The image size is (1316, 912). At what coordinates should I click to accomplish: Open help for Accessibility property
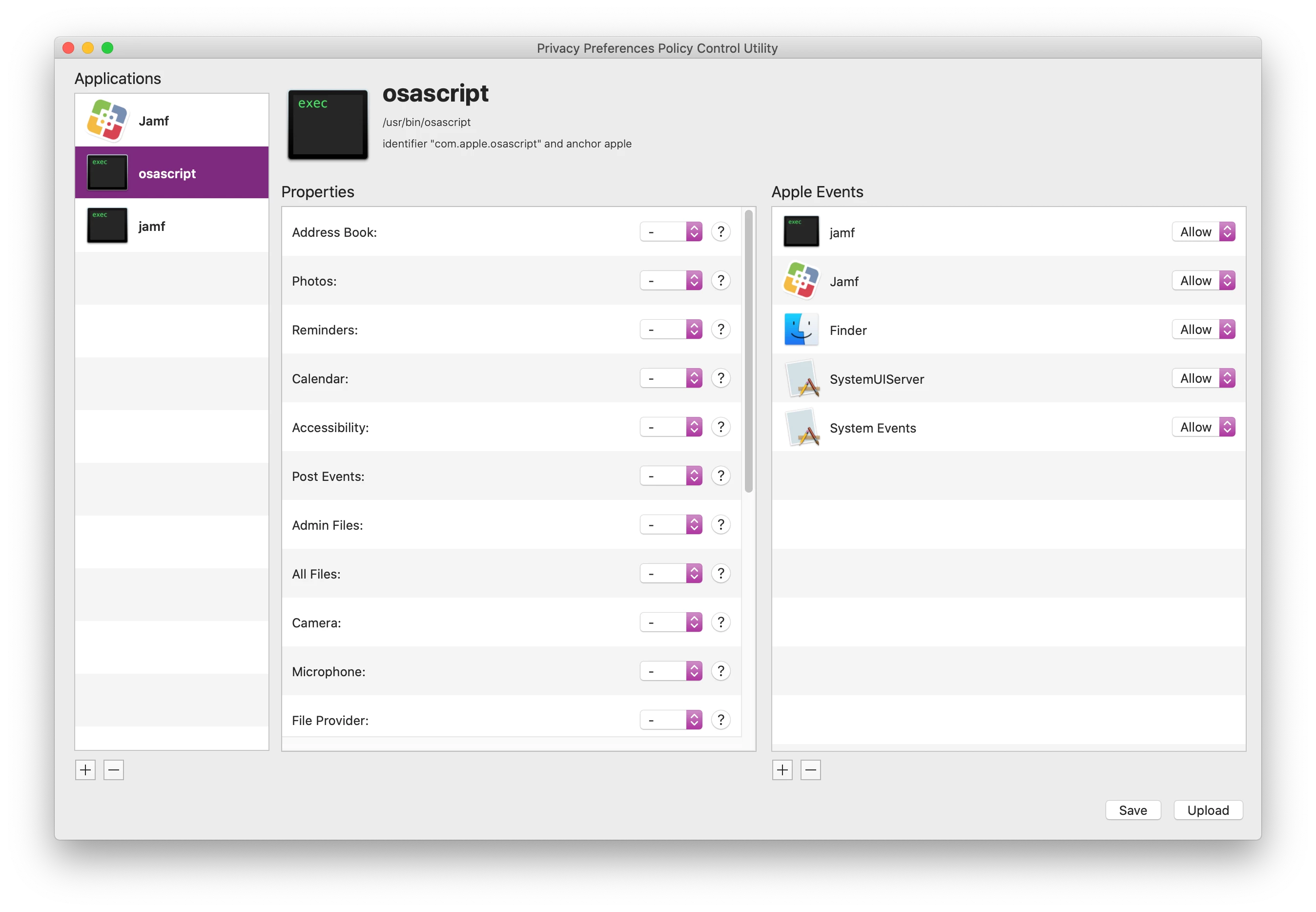point(721,427)
